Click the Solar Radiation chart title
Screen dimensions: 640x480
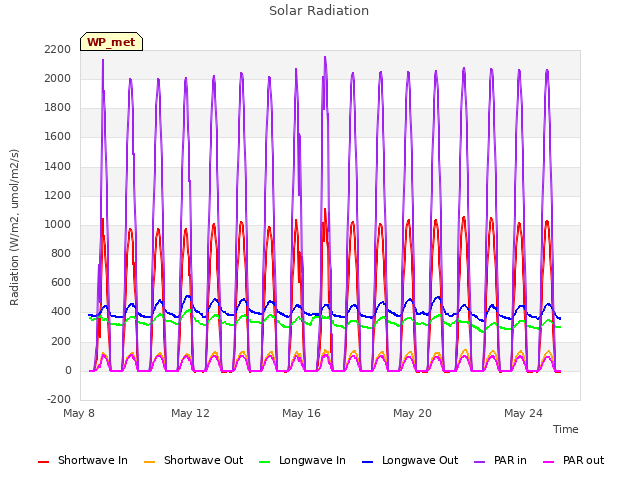319,11
